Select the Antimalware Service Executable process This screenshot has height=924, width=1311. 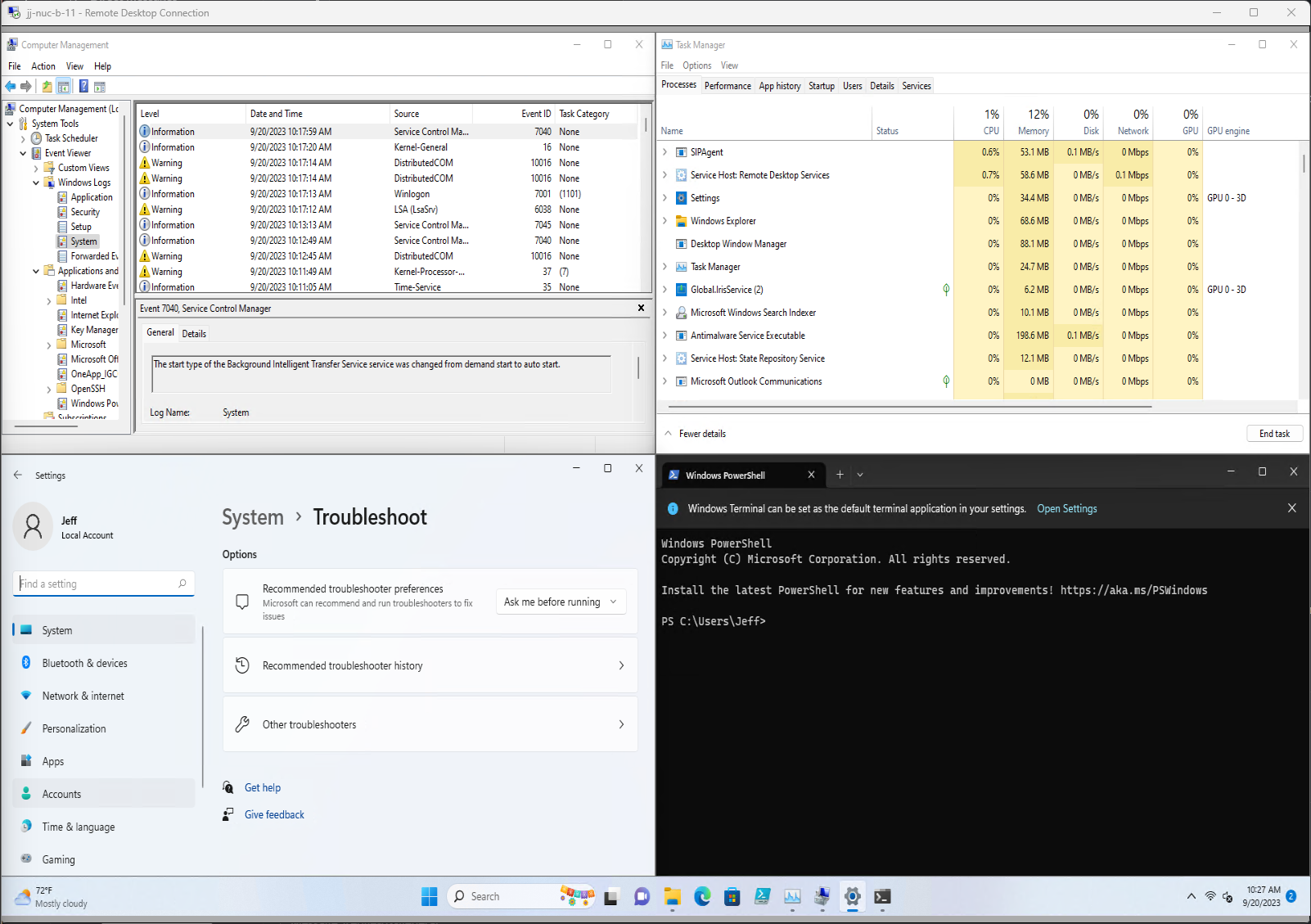pos(978,336)
